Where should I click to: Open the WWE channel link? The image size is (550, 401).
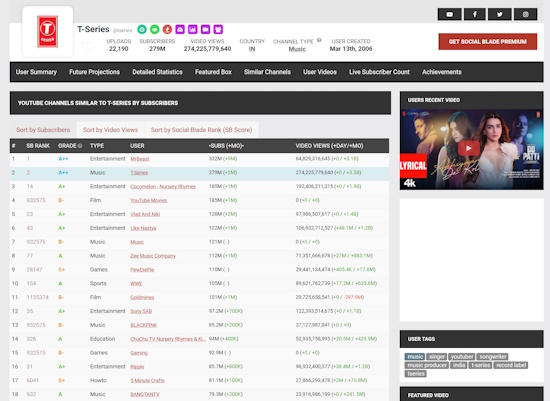coord(136,283)
